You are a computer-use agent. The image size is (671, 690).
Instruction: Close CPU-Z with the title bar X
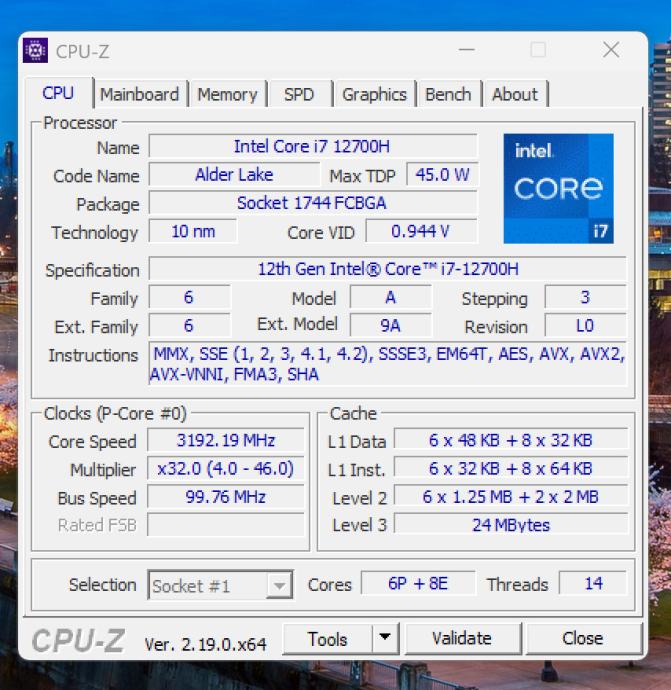[611, 50]
